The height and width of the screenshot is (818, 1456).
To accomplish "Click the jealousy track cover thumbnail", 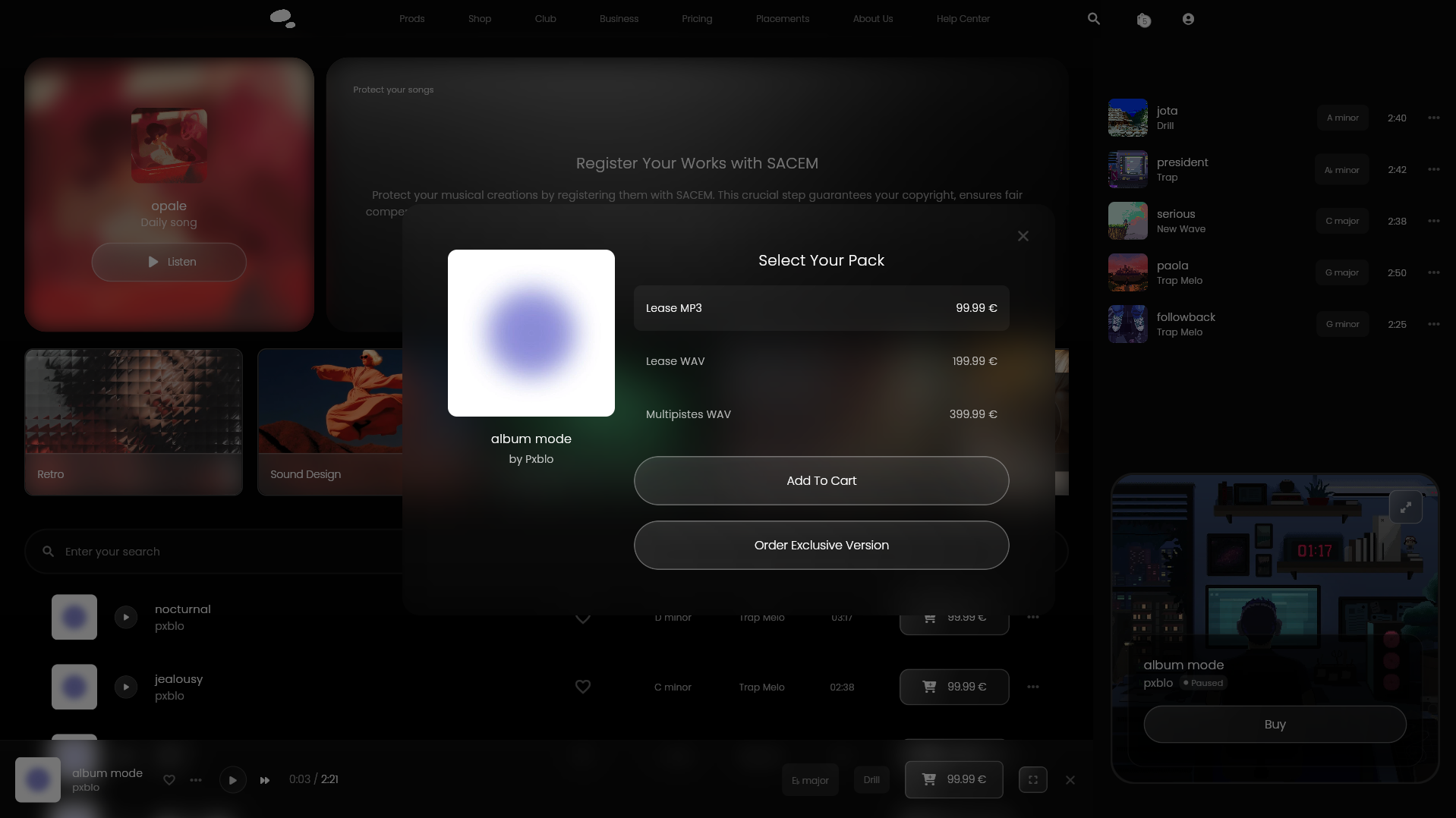I will click(x=74, y=687).
